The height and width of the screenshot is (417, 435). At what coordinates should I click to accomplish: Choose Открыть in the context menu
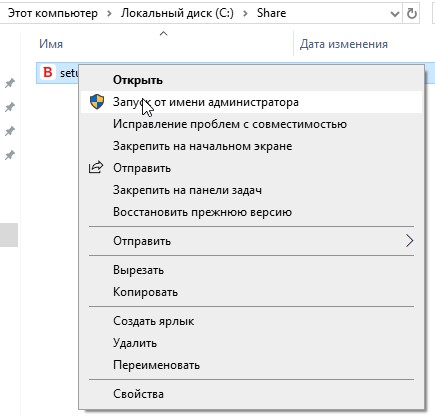point(251,80)
